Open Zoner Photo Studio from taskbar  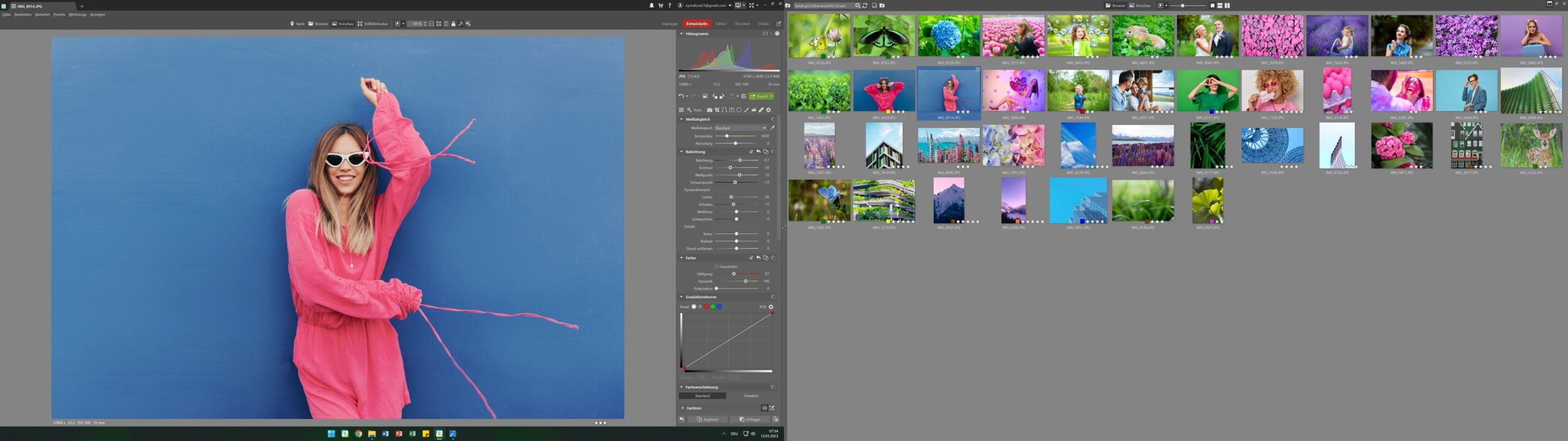tap(439, 434)
